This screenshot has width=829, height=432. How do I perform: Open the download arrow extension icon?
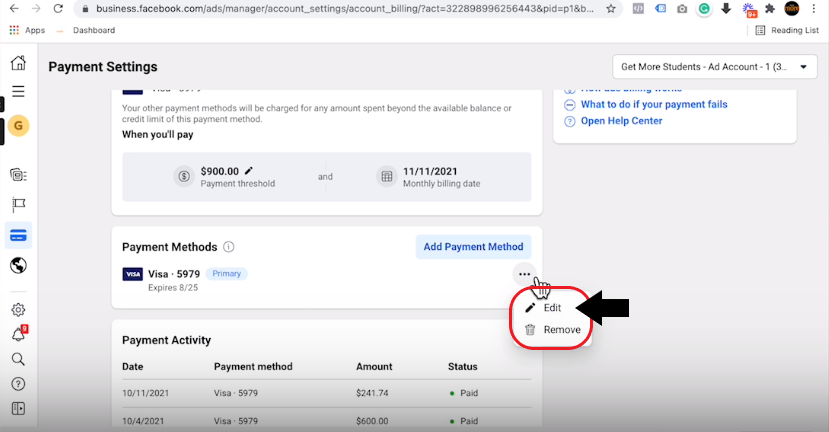click(x=726, y=8)
